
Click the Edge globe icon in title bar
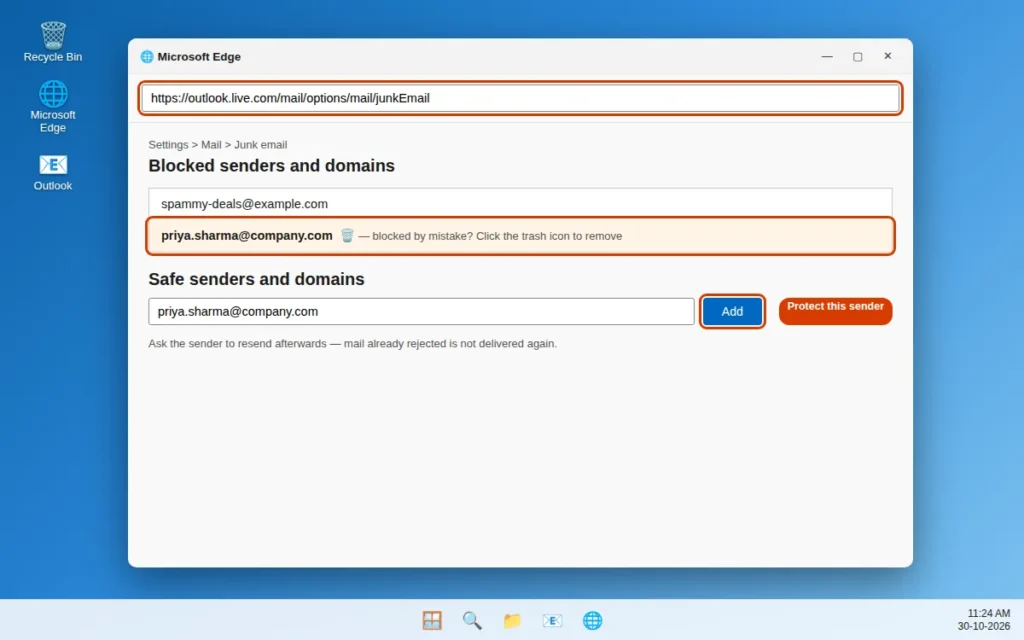pos(147,57)
